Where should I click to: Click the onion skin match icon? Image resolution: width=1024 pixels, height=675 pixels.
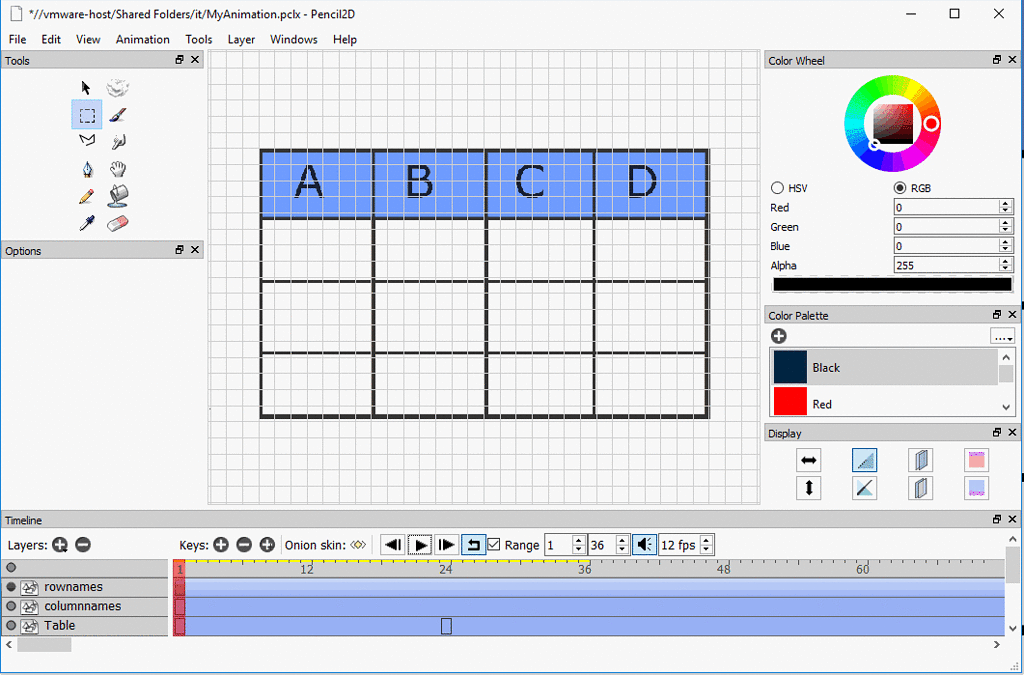[358, 544]
